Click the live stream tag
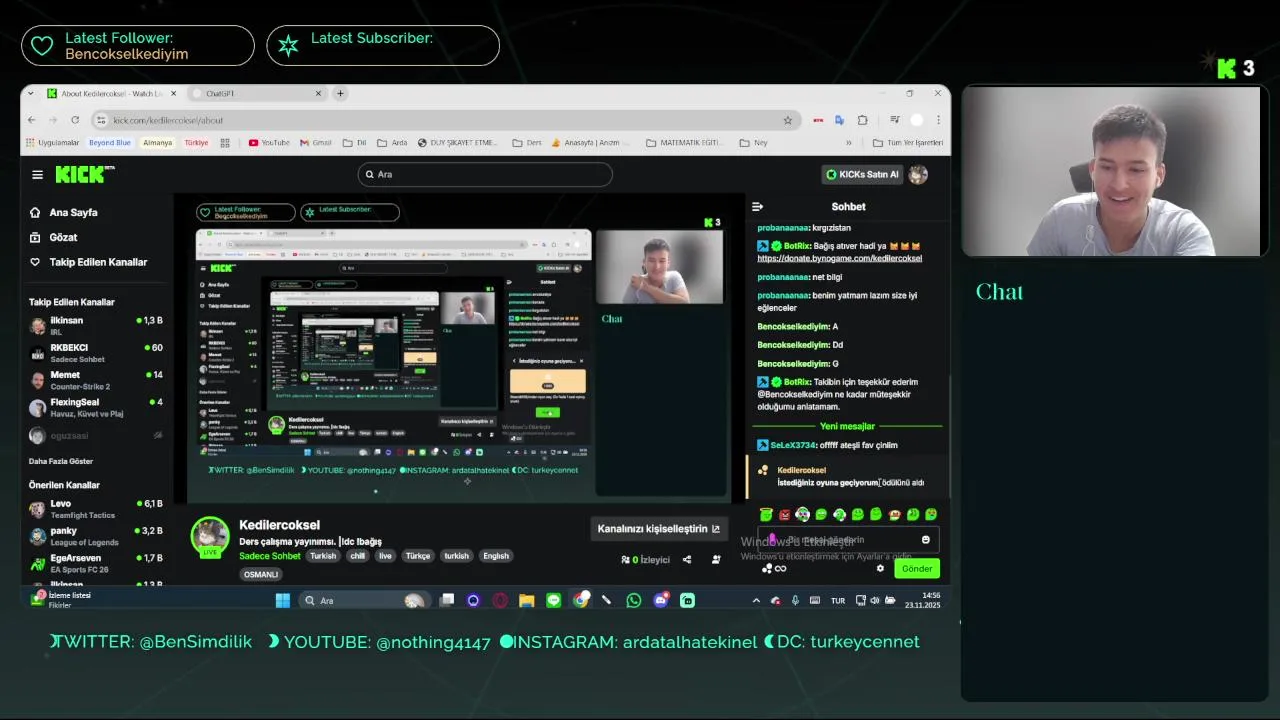The width and height of the screenshot is (1280, 720). [385, 556]
